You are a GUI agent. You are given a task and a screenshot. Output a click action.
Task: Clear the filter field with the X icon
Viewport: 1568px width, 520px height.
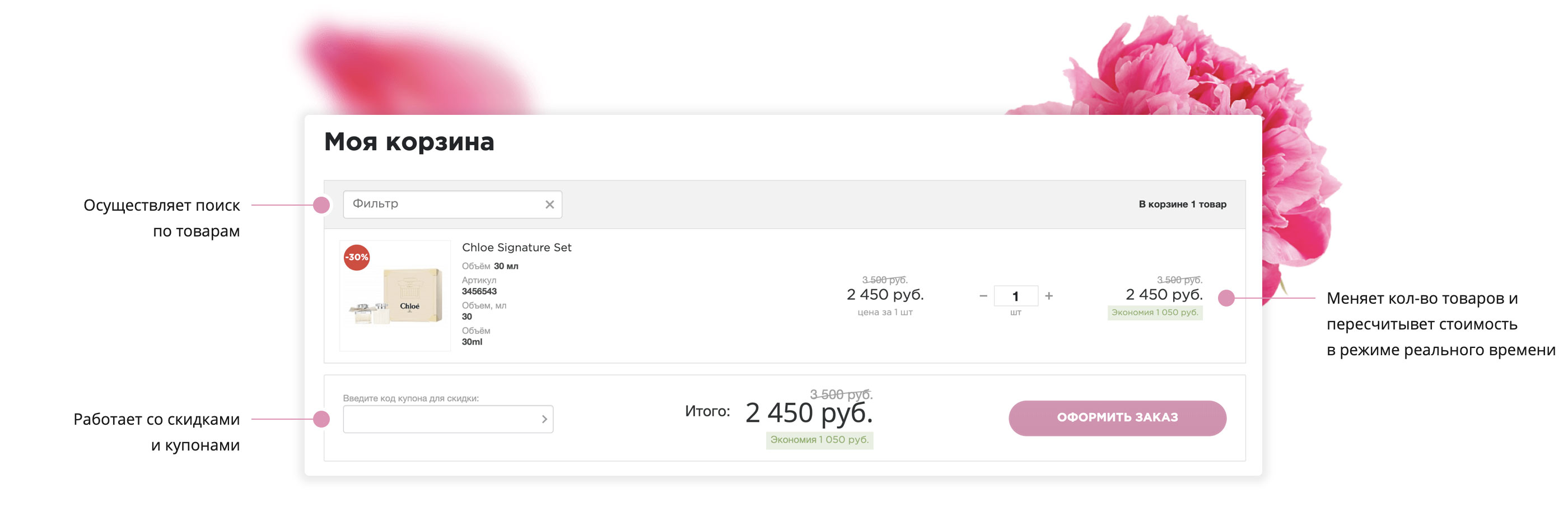(x=549, y=205)
